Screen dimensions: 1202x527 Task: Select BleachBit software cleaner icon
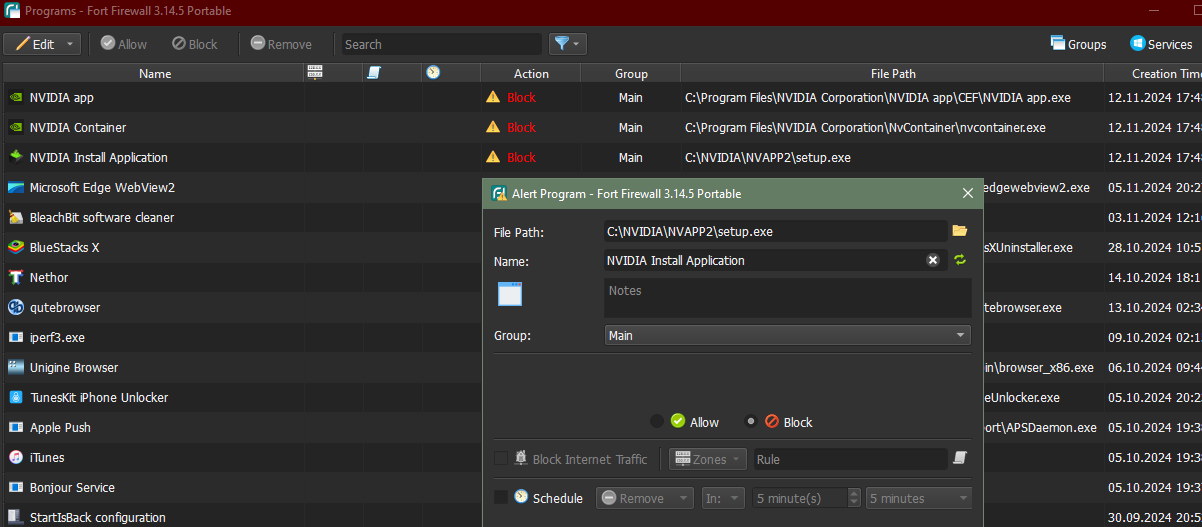16,217
